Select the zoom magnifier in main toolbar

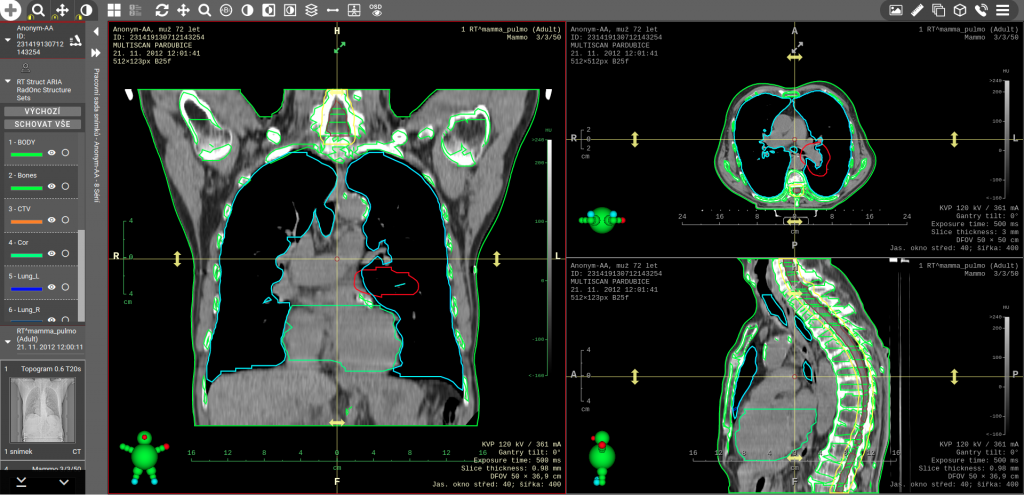tap(204, 10)
